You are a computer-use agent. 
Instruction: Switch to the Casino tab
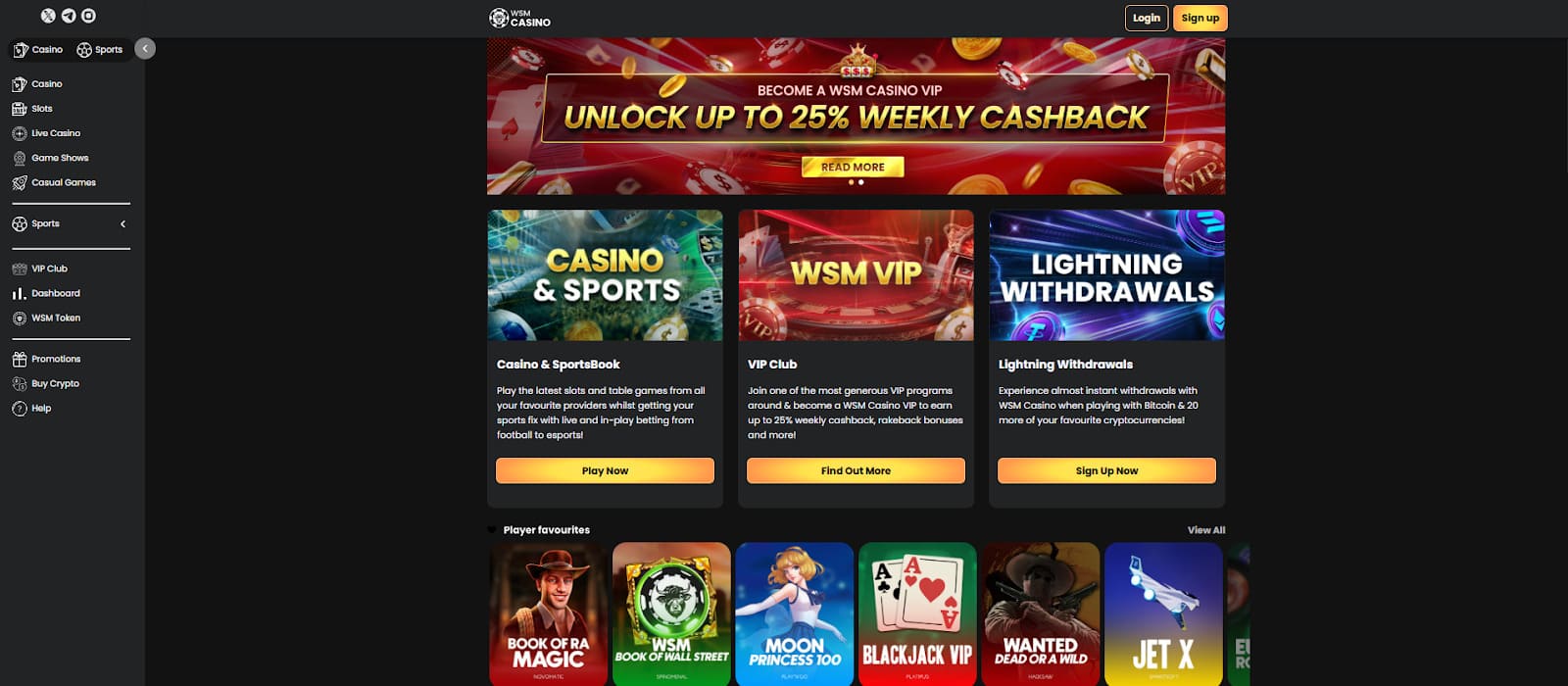tap(38, 49)
